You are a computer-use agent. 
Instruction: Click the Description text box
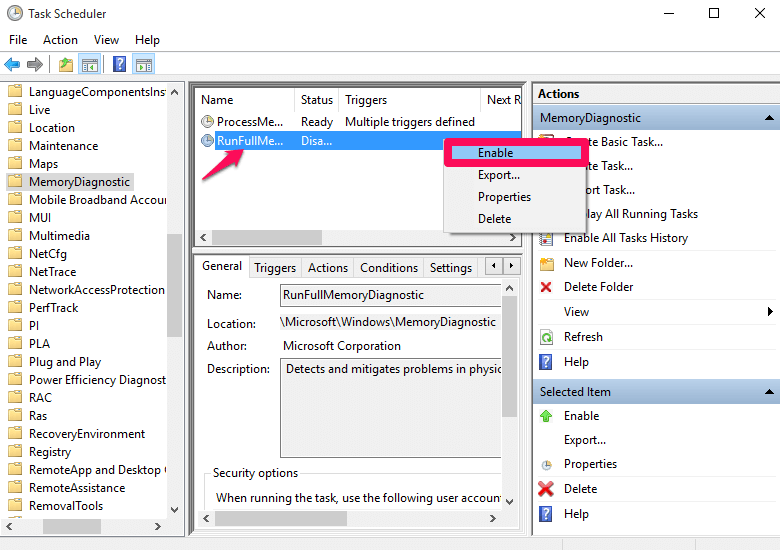click(x=390, y=409)
